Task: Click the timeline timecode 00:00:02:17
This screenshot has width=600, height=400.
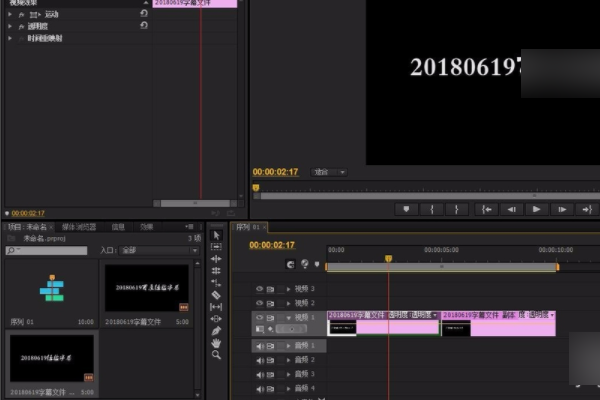Action: (272, 245)
